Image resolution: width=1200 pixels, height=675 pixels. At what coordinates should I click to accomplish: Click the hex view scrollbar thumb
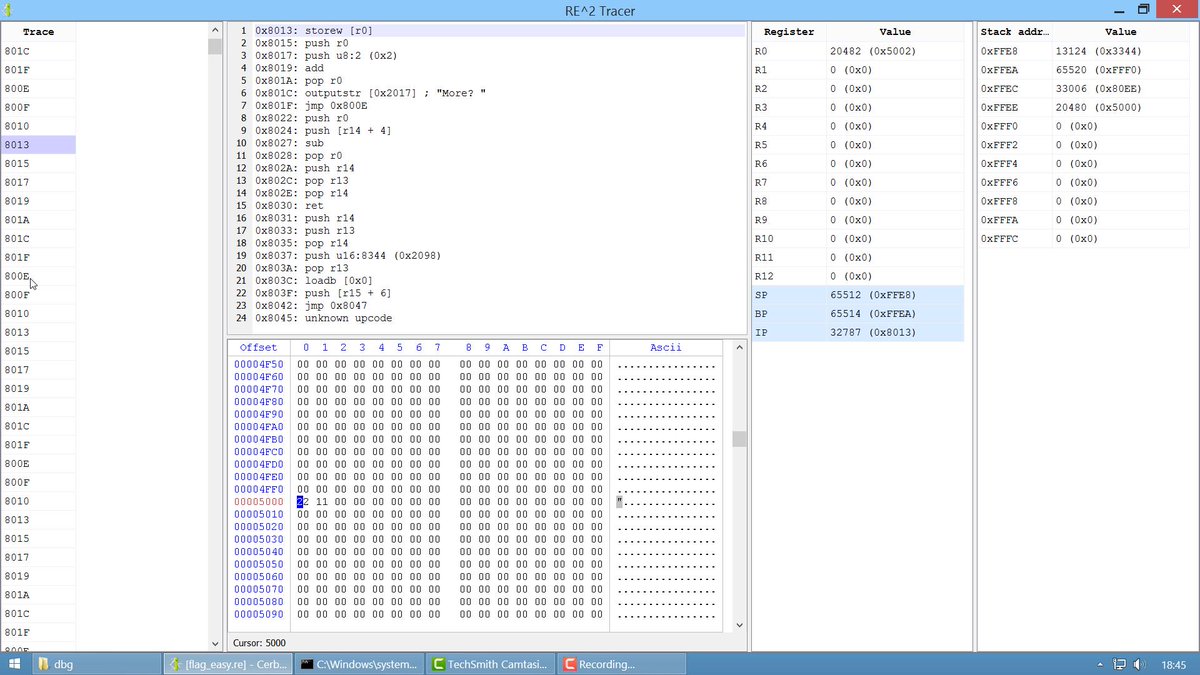click(740, 439)
